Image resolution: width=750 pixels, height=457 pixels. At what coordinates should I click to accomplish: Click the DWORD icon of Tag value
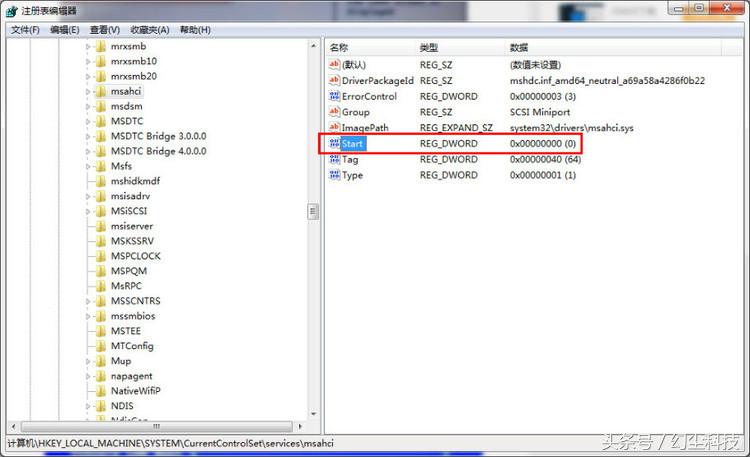[x=334, y=159]
